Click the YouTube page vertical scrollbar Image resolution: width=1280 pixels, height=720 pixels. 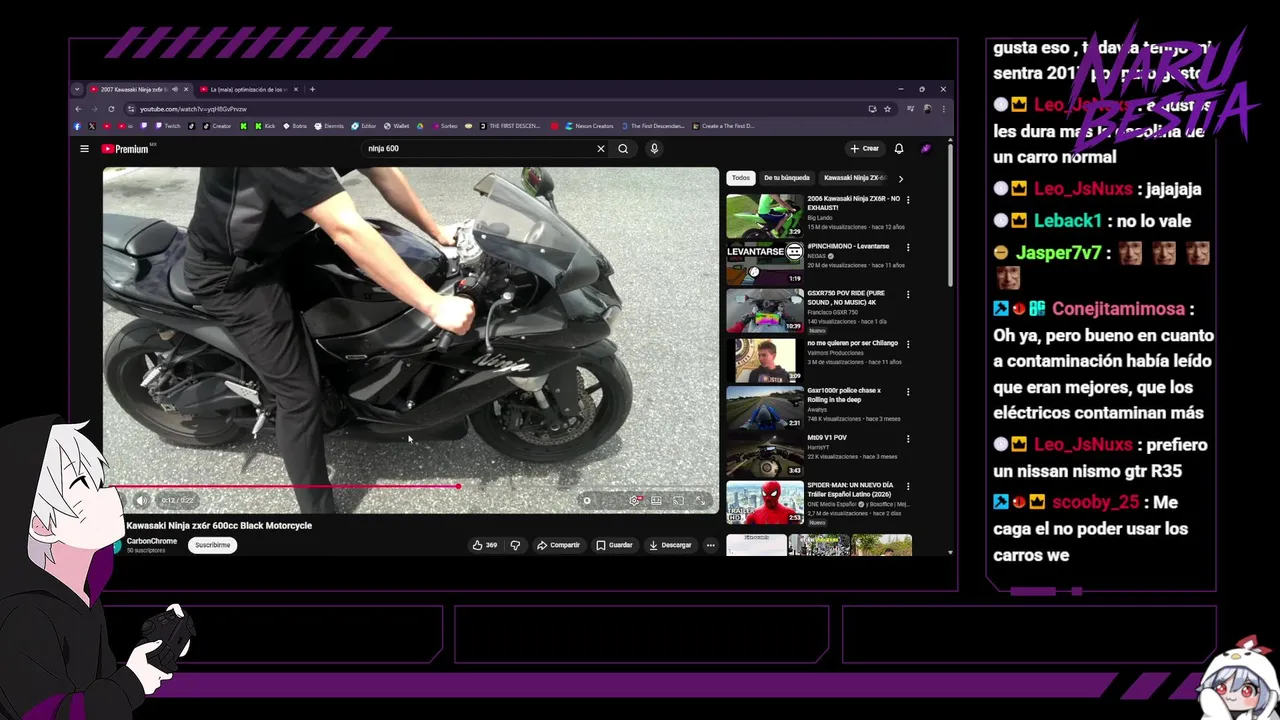950,215
